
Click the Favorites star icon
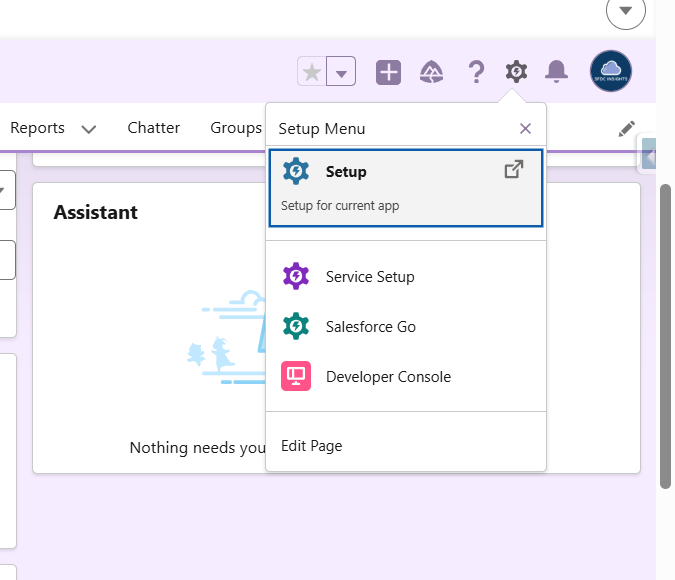click(x=312, y=72)
